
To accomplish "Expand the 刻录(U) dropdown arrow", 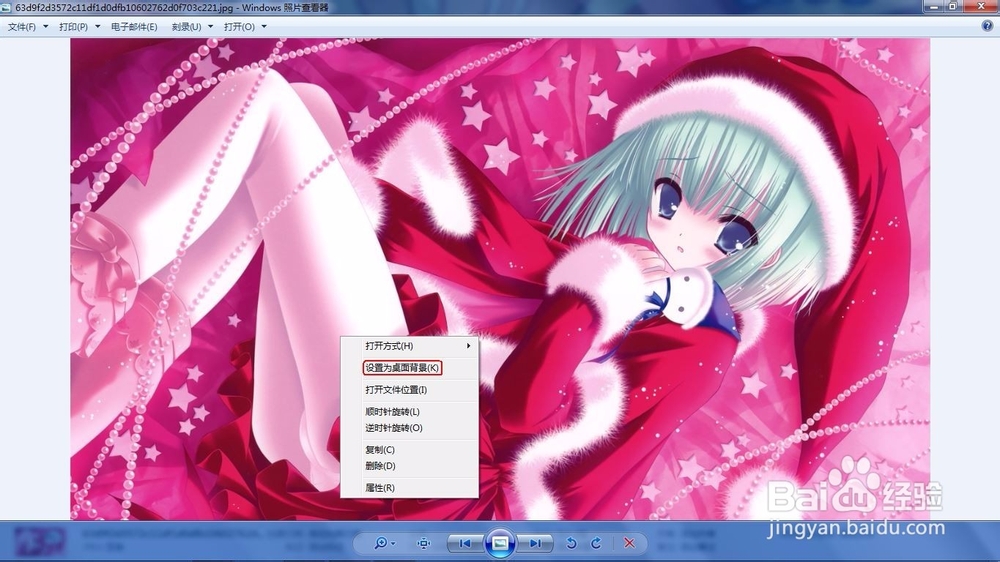I will point(210,27).
